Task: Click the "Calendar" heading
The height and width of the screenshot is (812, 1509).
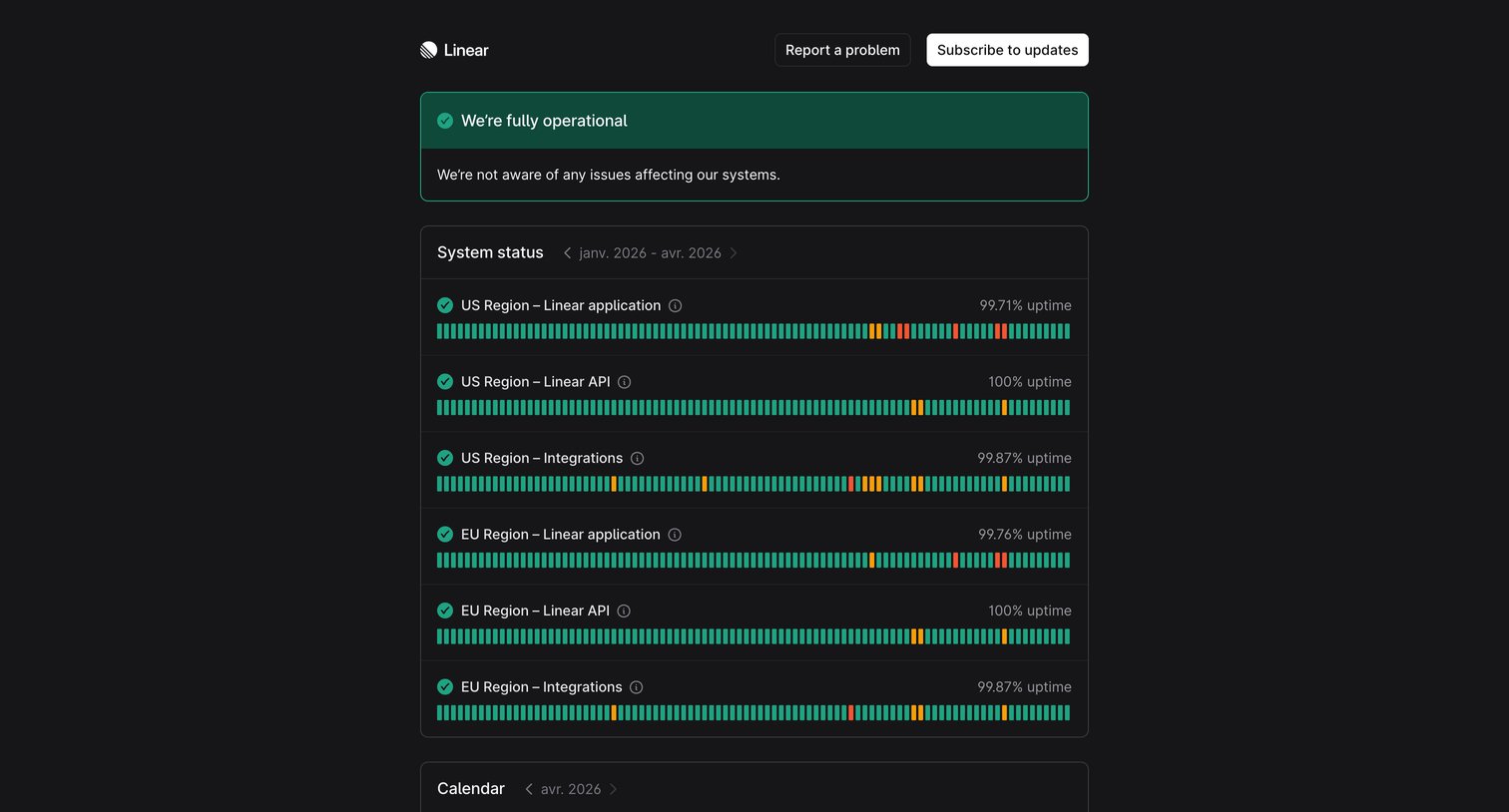Action: [471, 788]
